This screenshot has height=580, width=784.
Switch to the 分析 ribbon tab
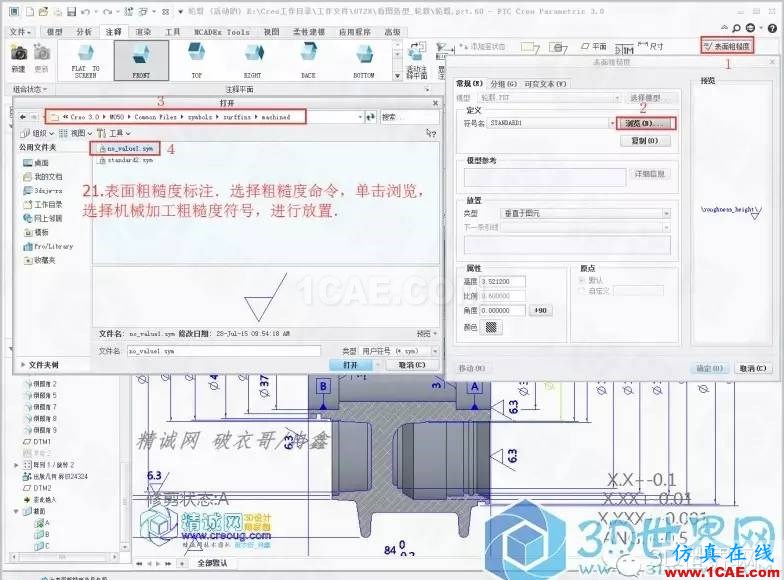point(84,32)
